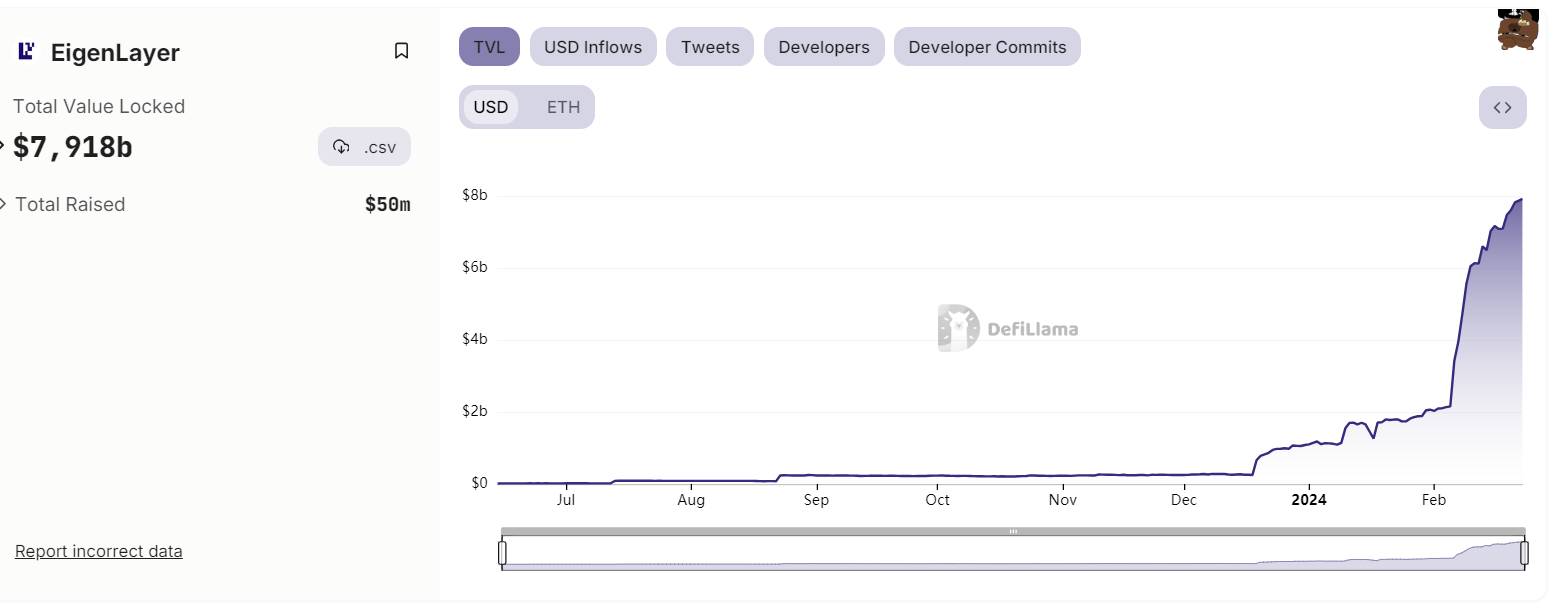This screenshot has width=1553, height=611.
Task: Click the $2b y-axis label
Action: pyautogui.click(x=474, y=411)
